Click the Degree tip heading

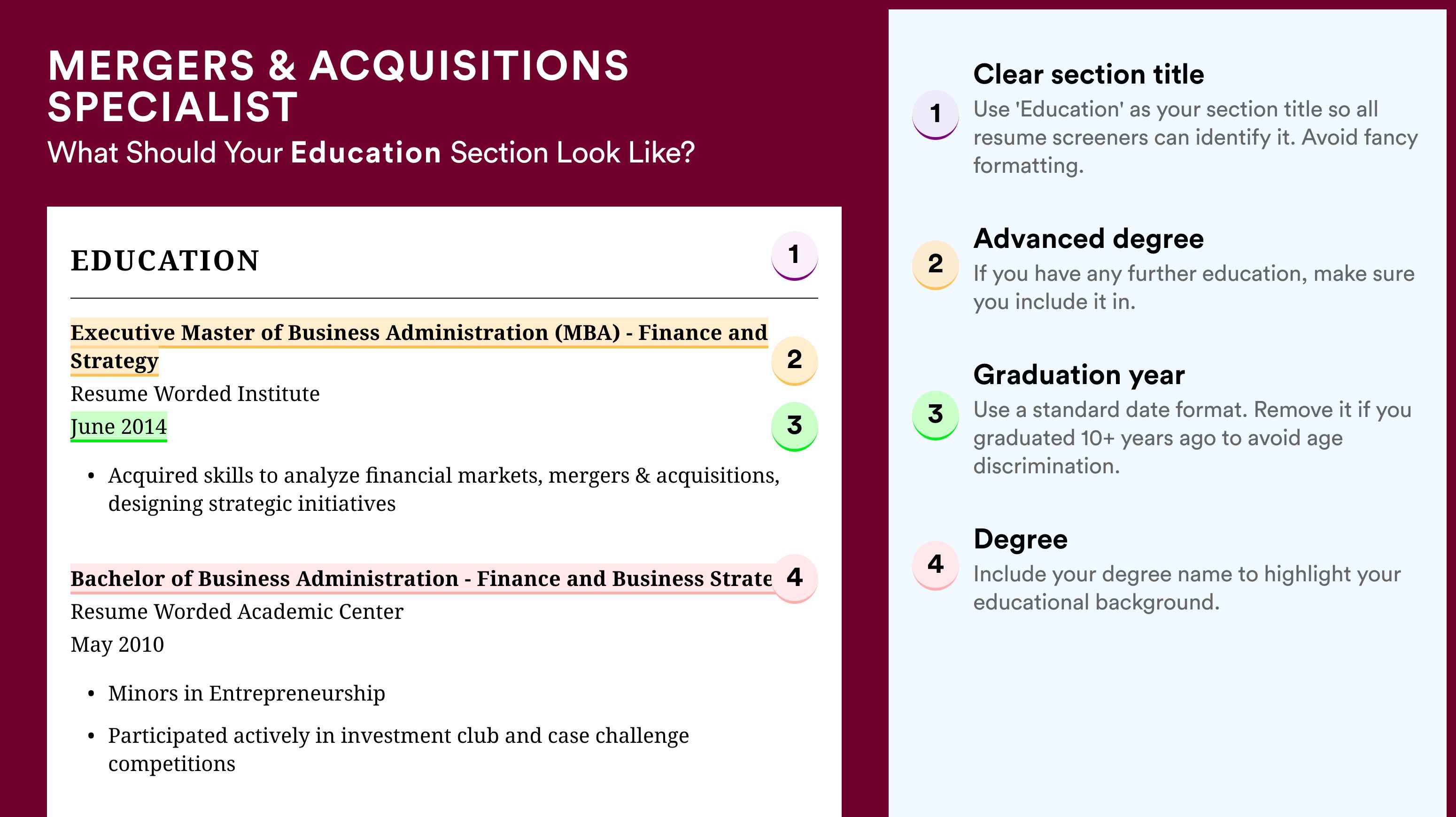click(1020, 539)
